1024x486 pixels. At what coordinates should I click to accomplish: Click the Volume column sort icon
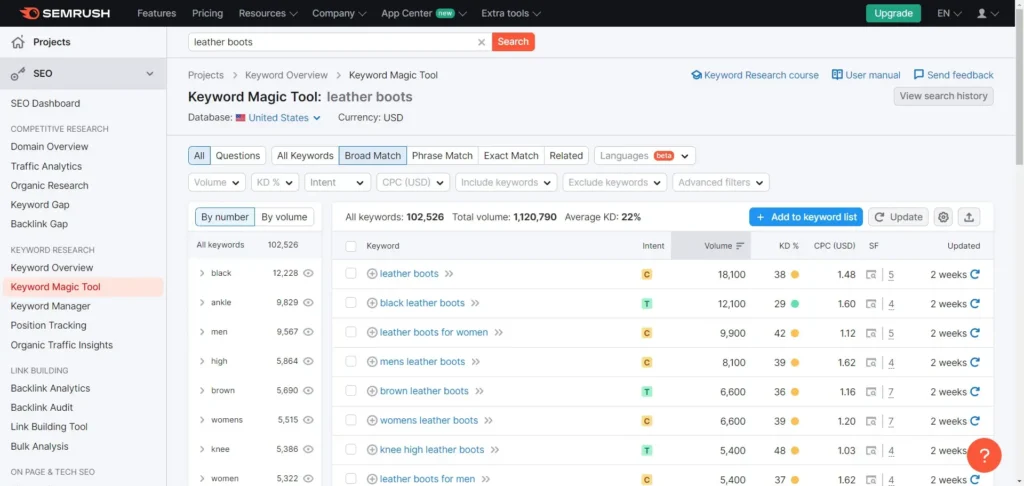pyautogui.click(x=740, y=246)
